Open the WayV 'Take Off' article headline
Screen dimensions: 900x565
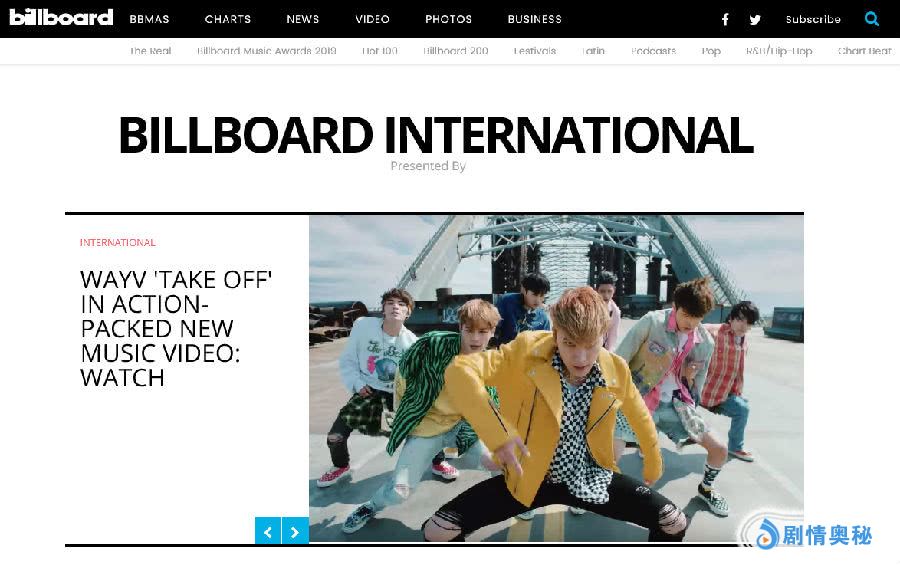point(176,328)
